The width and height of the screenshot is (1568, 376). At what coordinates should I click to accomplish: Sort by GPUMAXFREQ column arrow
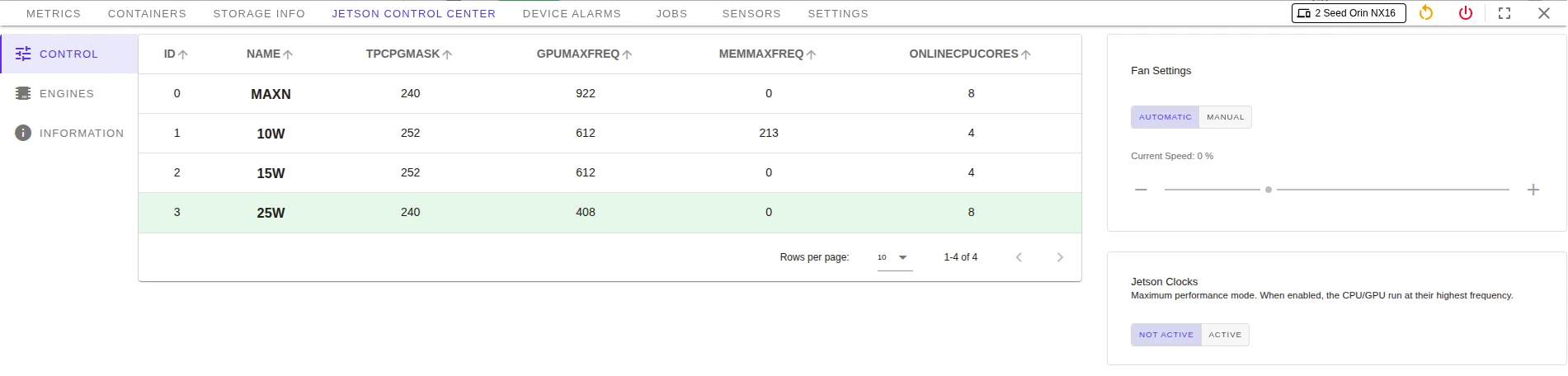[x=627, y=54]
